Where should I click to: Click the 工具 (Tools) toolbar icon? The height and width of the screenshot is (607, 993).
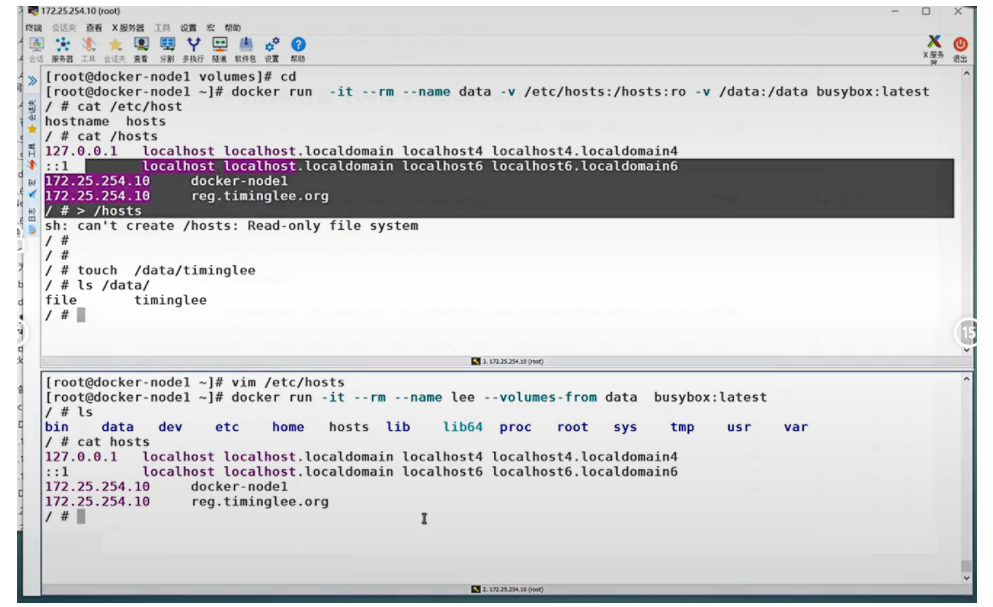coord(88,49)
